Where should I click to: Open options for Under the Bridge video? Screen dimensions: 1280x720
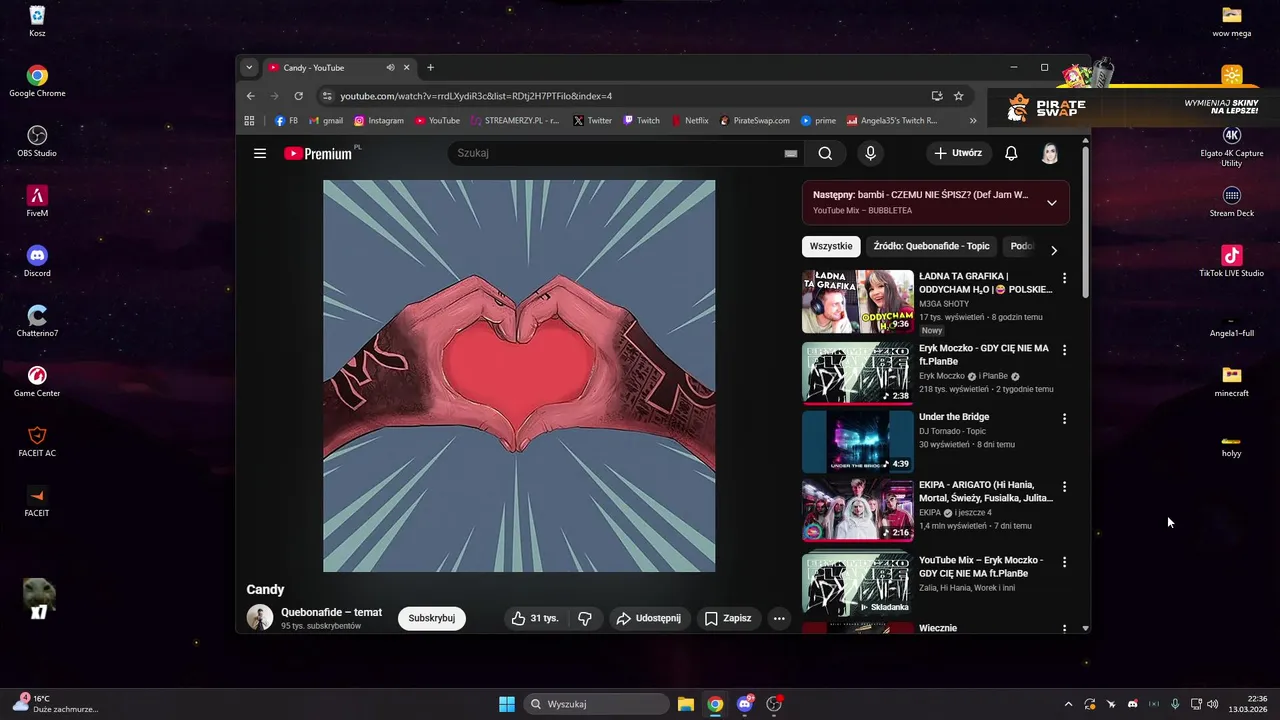point(1064,418)
